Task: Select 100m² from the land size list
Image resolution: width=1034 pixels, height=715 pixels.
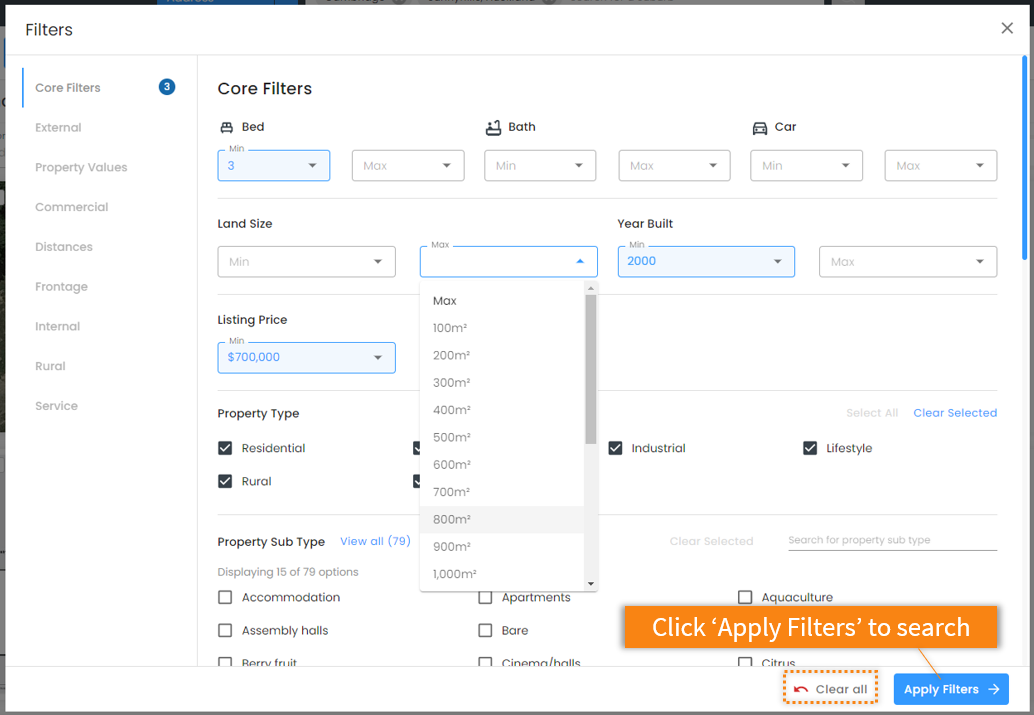Action: [502, 328]
